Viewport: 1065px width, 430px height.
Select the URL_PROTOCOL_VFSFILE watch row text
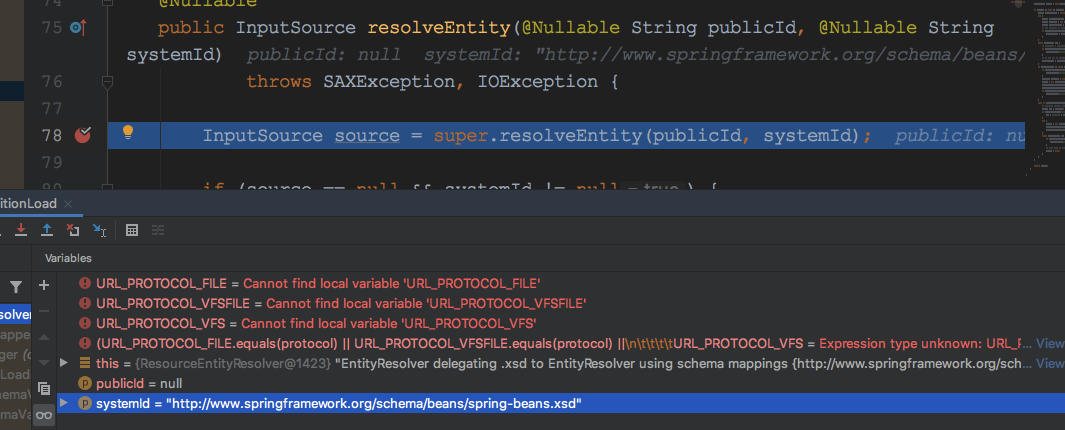pos(341,303)
